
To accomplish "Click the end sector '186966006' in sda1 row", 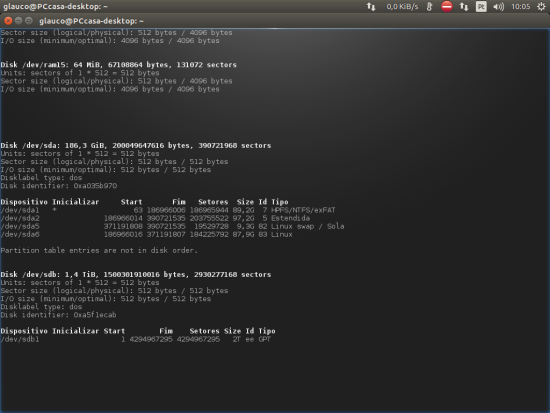I will coord(166,210).
